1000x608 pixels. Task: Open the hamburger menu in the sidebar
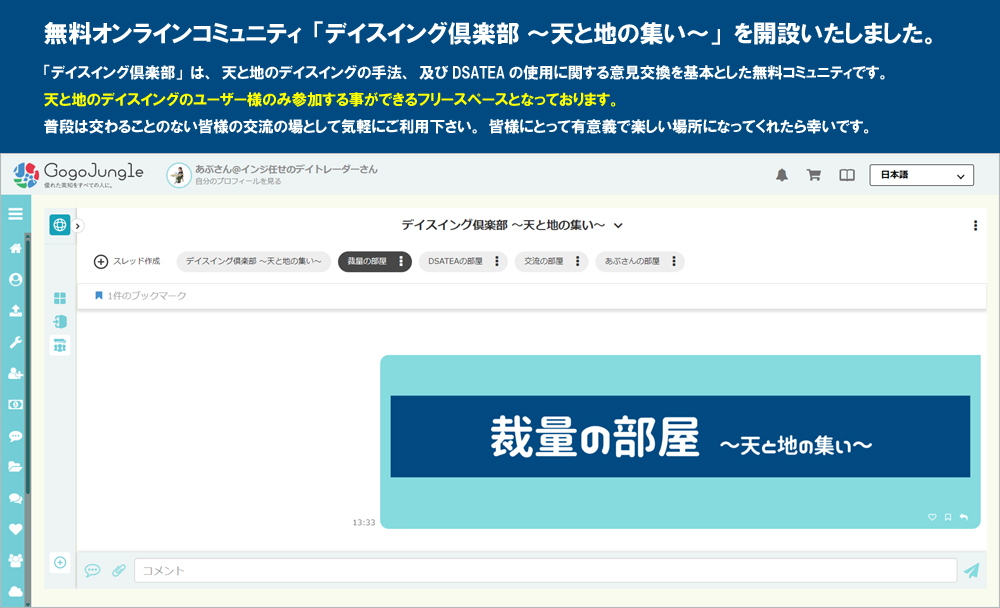[15, 214]
